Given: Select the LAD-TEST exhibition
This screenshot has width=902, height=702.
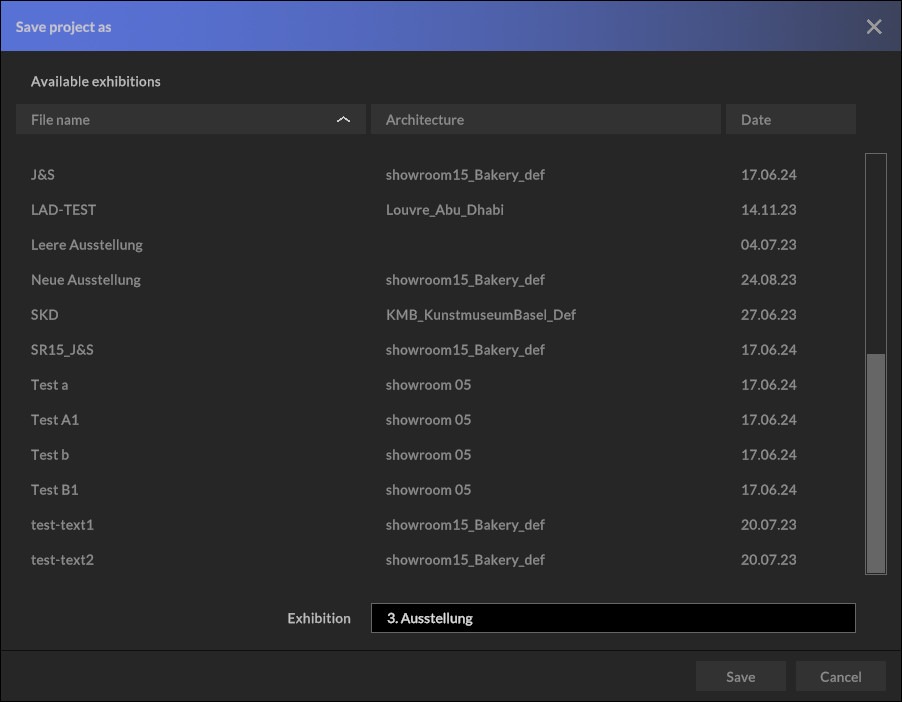Looking at the screenshot, I should pos(64,210).
